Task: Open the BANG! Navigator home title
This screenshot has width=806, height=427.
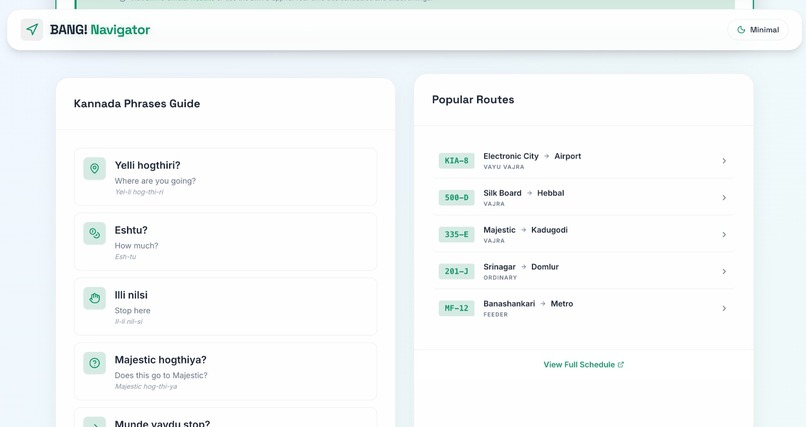Action: [x=100, y=30]
